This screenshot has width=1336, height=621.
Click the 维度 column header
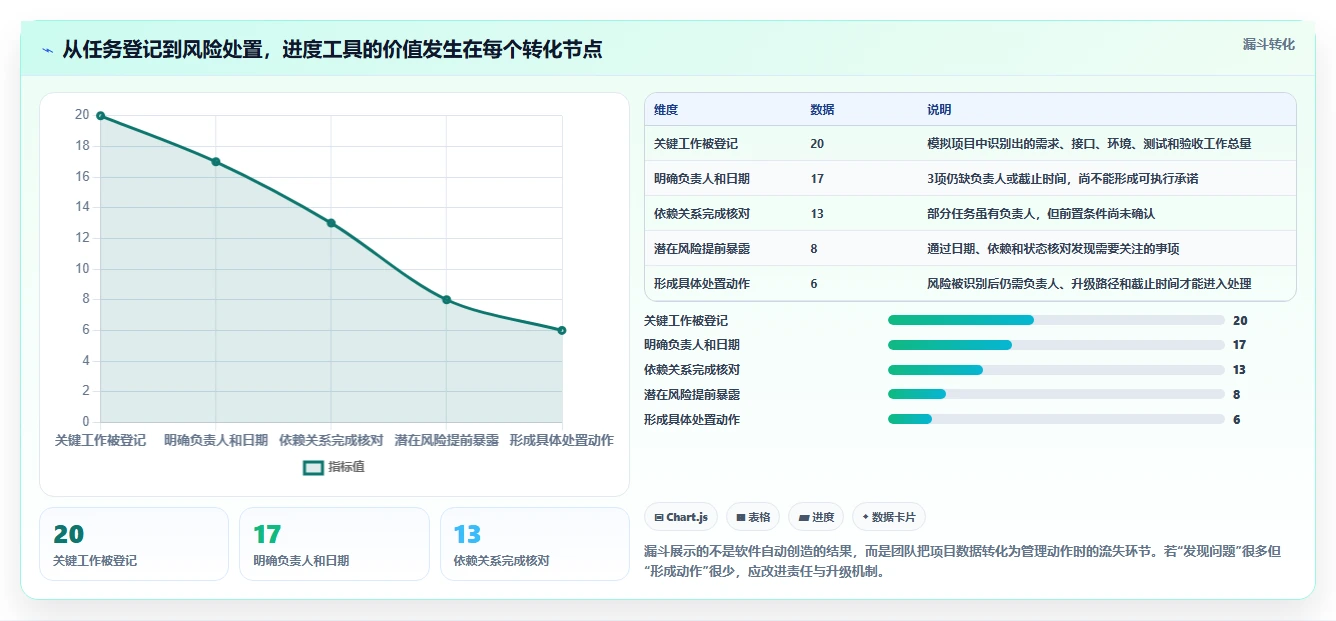coord(666,110)
